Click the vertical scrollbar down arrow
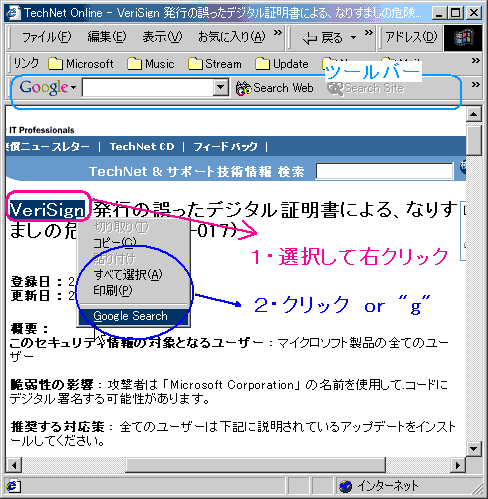 pyautogui.click(x=474, y=448)
